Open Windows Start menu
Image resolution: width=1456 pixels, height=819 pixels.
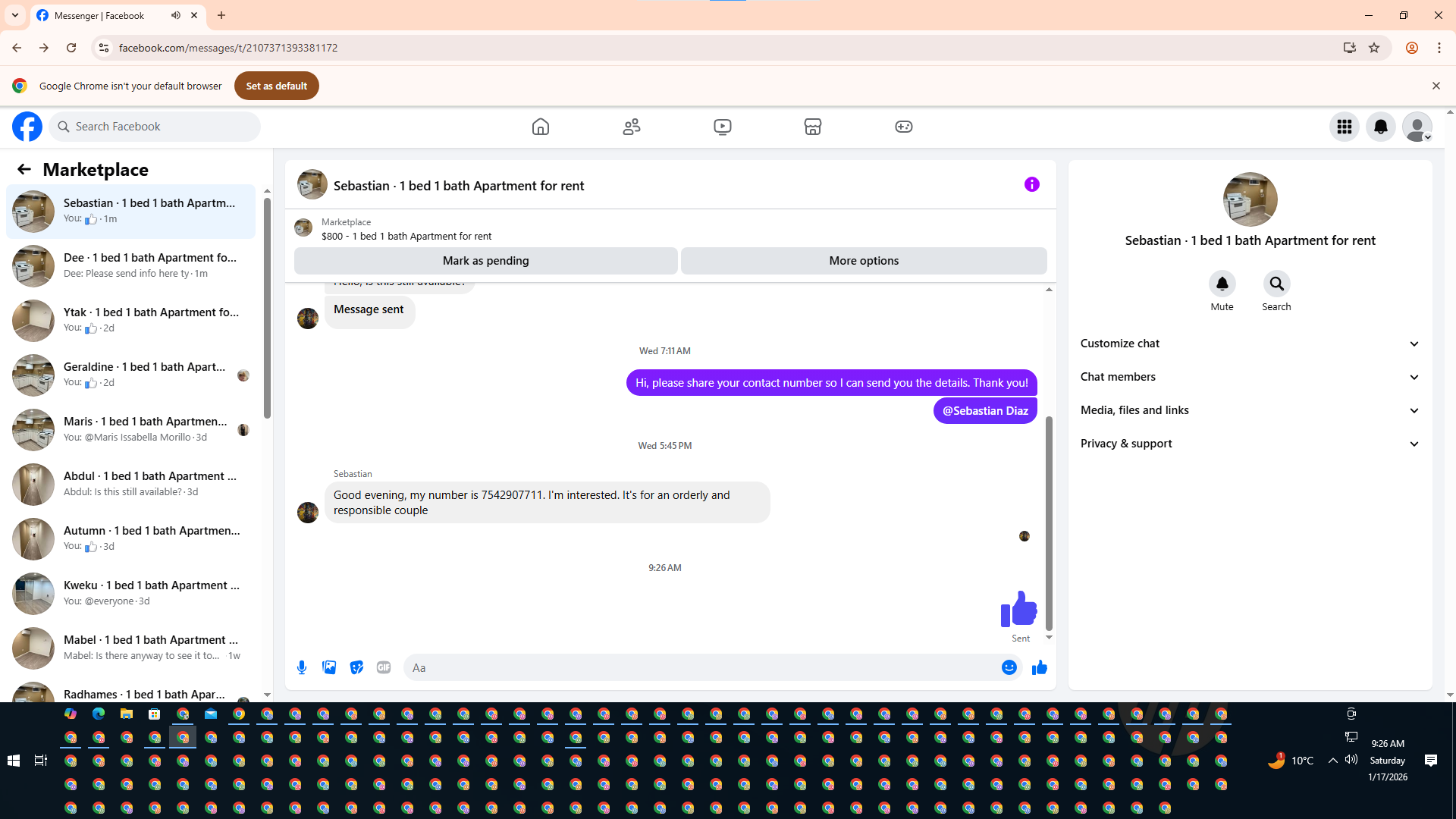(x=14, y=761)
